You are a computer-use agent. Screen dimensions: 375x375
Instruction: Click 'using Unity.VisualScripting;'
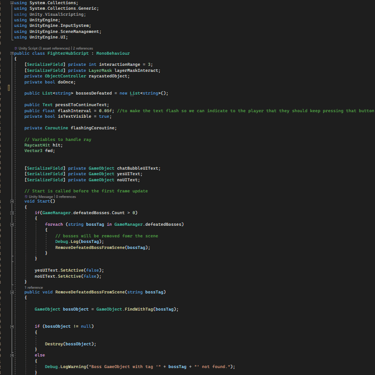point(50,14)
